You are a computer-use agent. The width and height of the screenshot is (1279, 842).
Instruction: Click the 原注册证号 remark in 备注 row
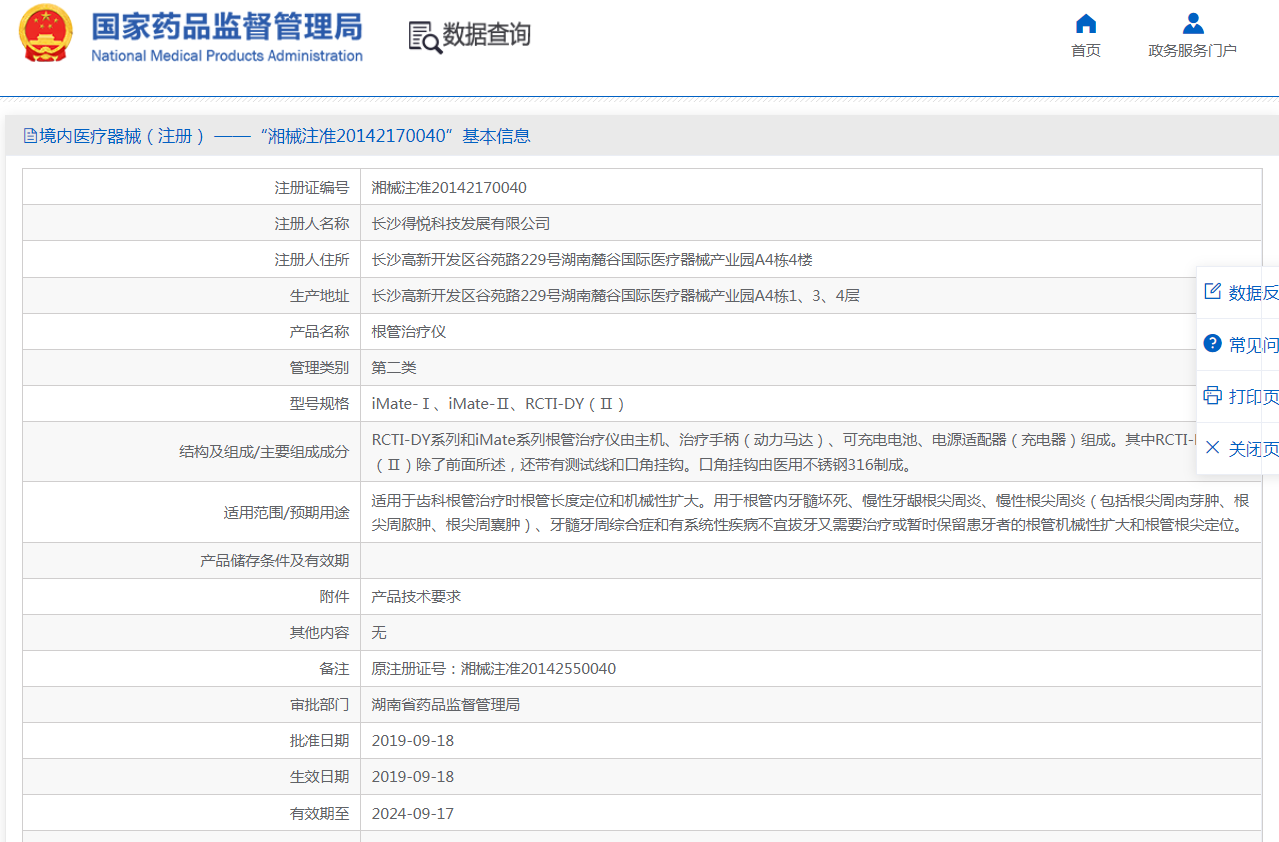[494, 669]
